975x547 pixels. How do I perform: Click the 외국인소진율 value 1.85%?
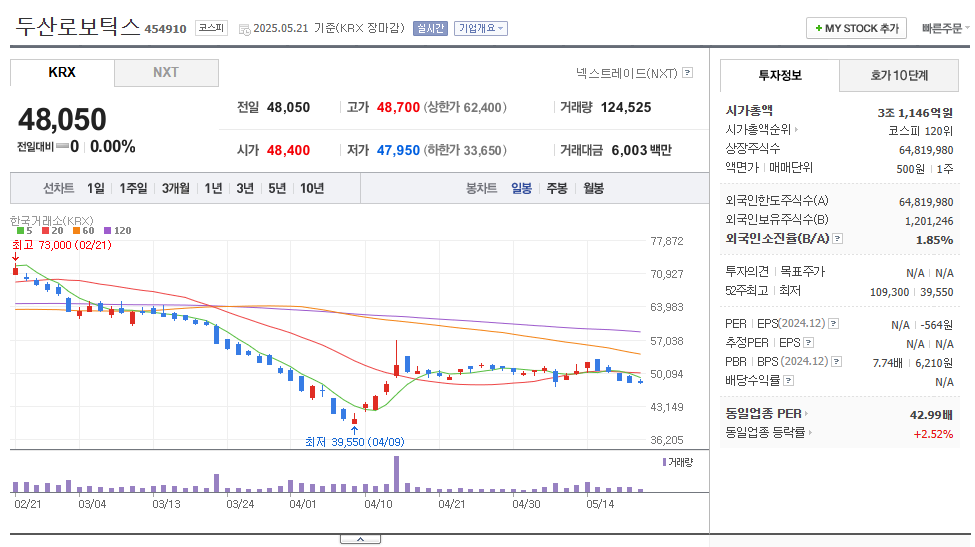[x=935, y=240]
